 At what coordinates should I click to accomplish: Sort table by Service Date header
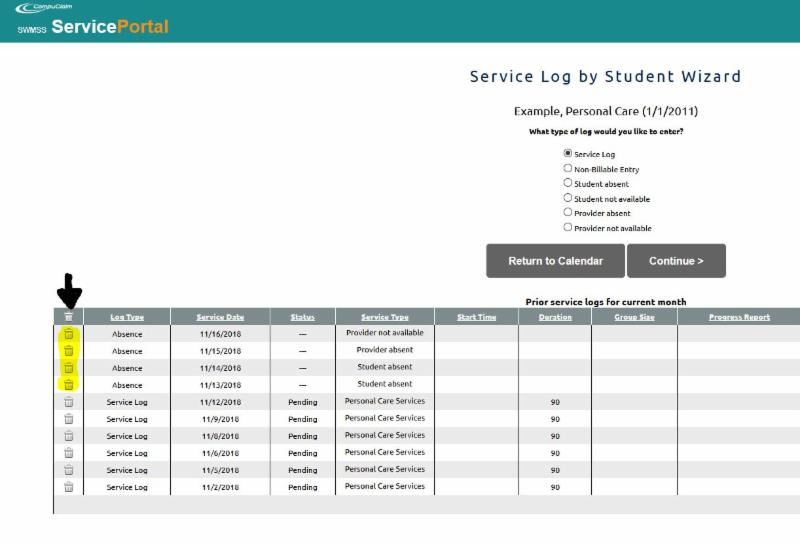pyautogui.click(x=220, y=317)
